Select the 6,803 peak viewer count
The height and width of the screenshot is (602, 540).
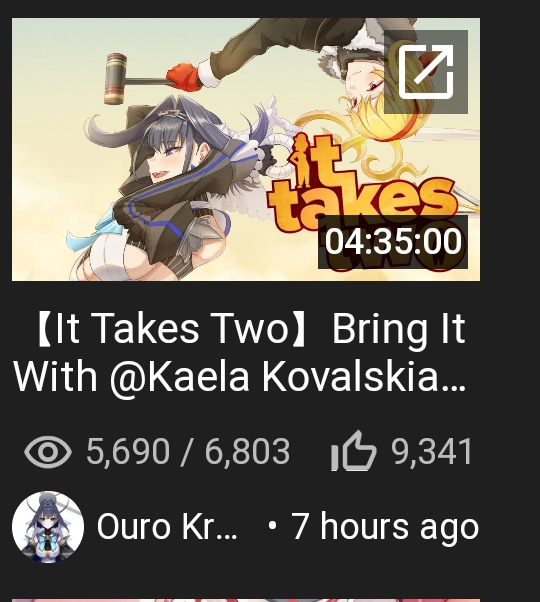247,452
